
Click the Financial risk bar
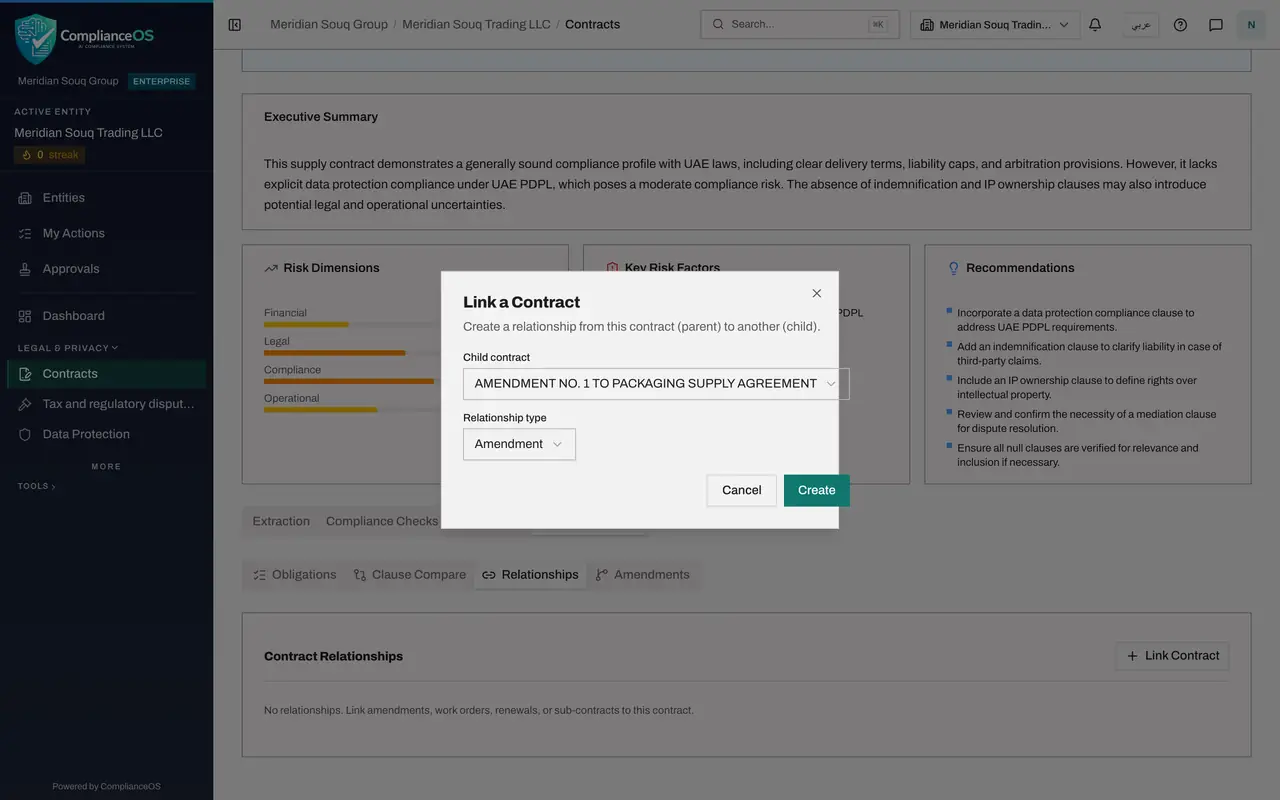point(350,325)
